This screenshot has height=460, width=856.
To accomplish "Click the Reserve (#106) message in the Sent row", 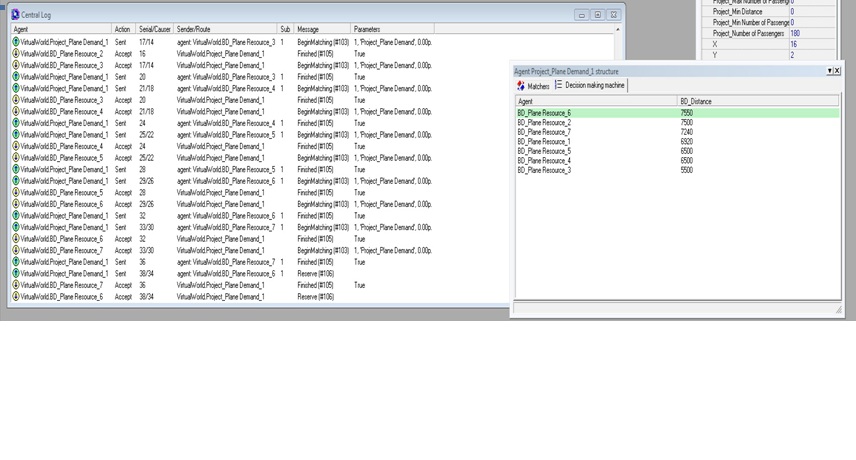I will (316, 273).
